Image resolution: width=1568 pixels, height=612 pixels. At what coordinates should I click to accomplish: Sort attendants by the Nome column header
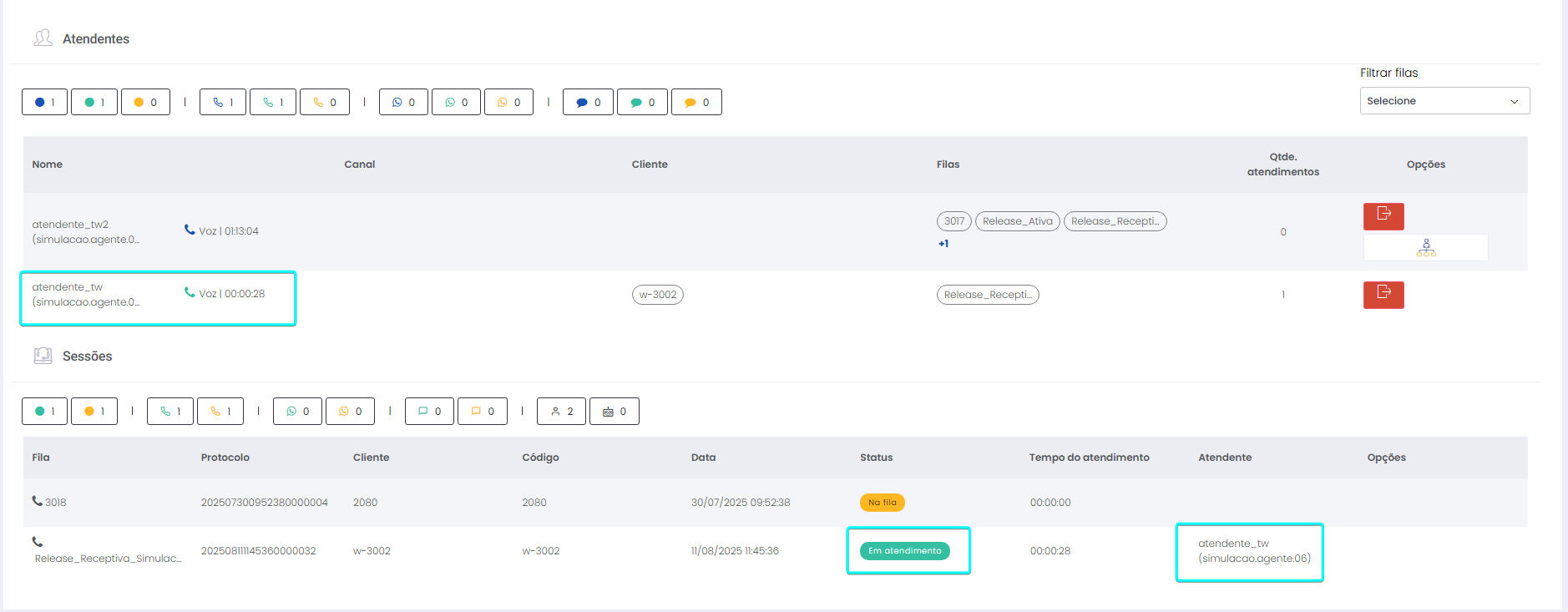coord(48,164)
